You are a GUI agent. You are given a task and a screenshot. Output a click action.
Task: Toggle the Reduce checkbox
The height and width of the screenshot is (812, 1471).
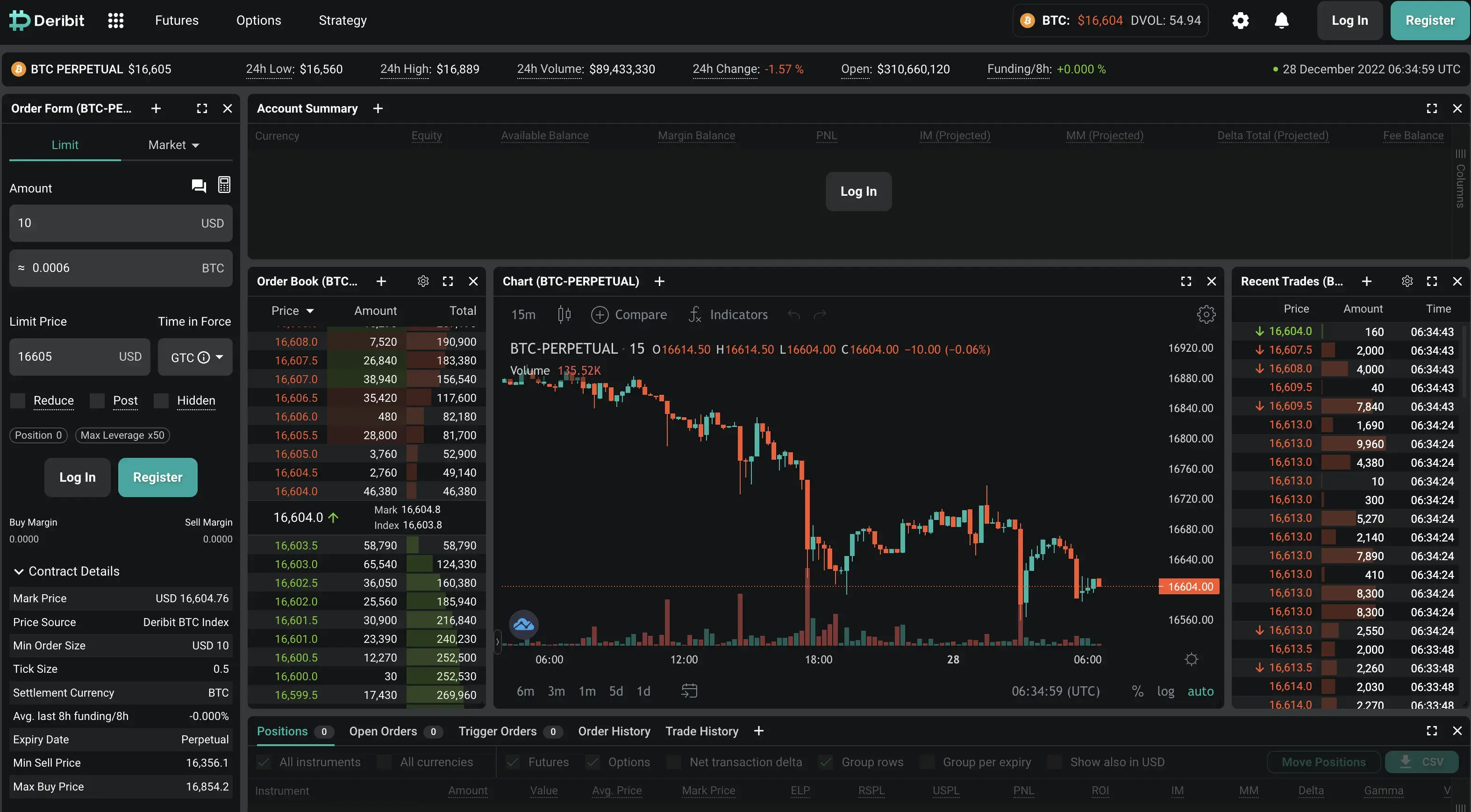click(18, 401)
